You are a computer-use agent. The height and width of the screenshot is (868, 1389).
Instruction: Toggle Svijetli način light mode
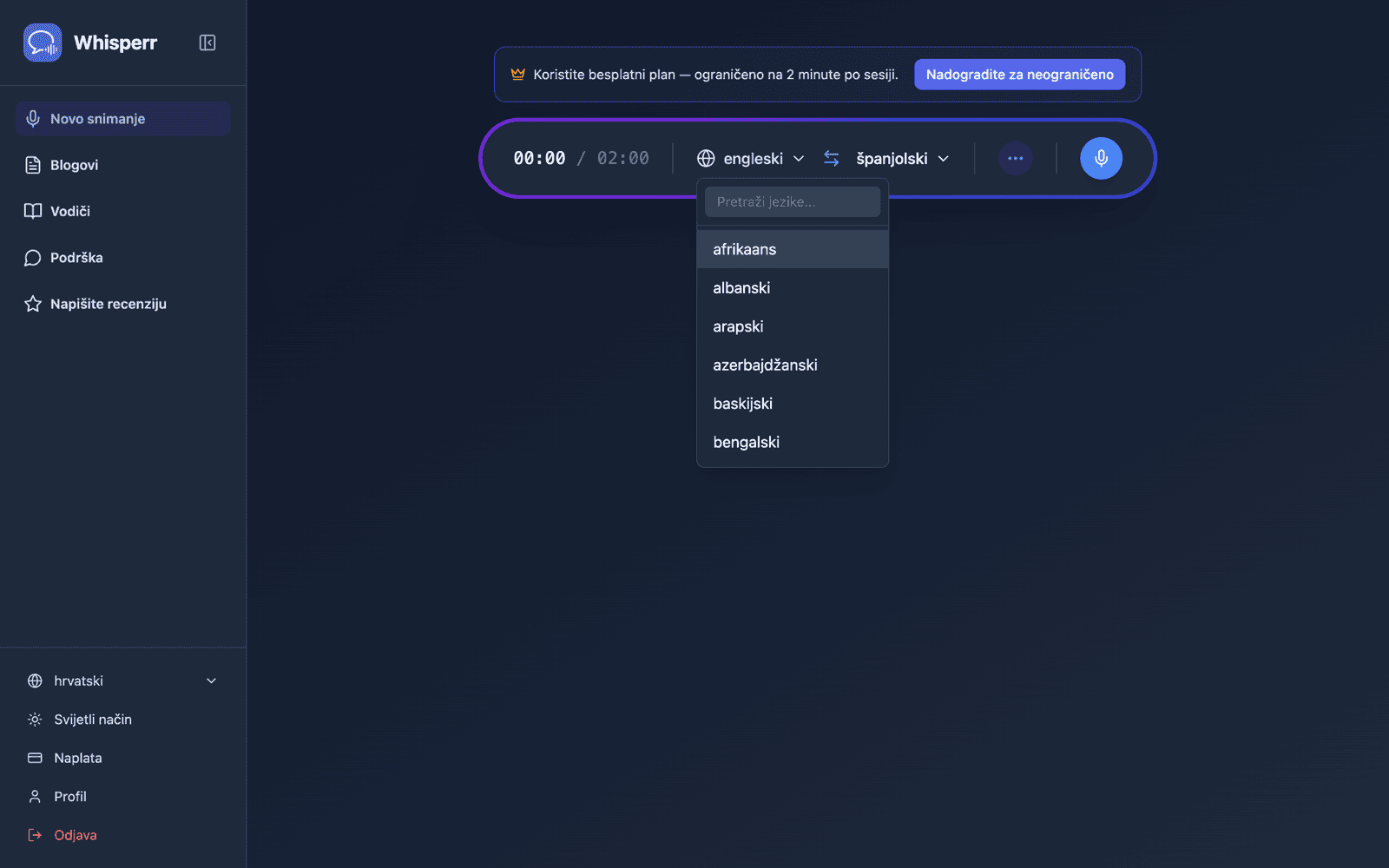point(122,720)
